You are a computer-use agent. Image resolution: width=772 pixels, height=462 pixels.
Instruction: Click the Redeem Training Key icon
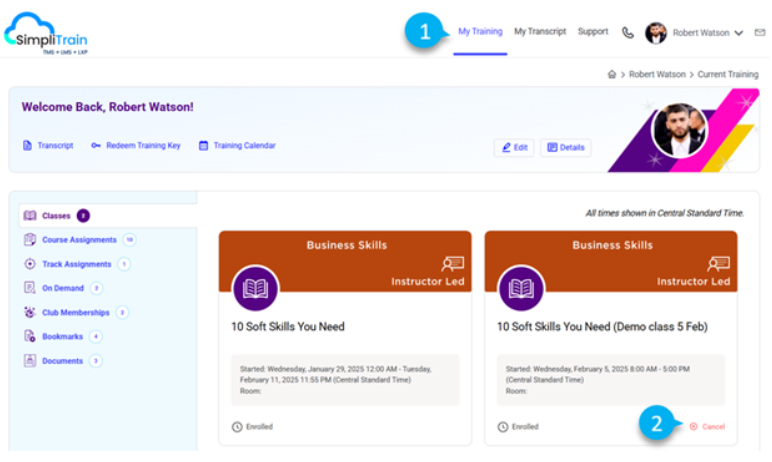(96, 146)
